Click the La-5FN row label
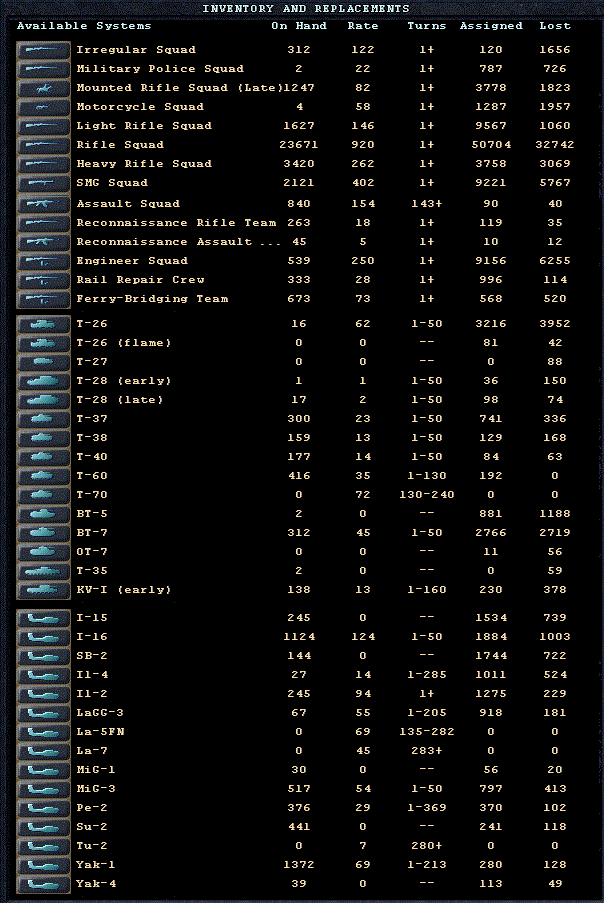 click(100, 731)
